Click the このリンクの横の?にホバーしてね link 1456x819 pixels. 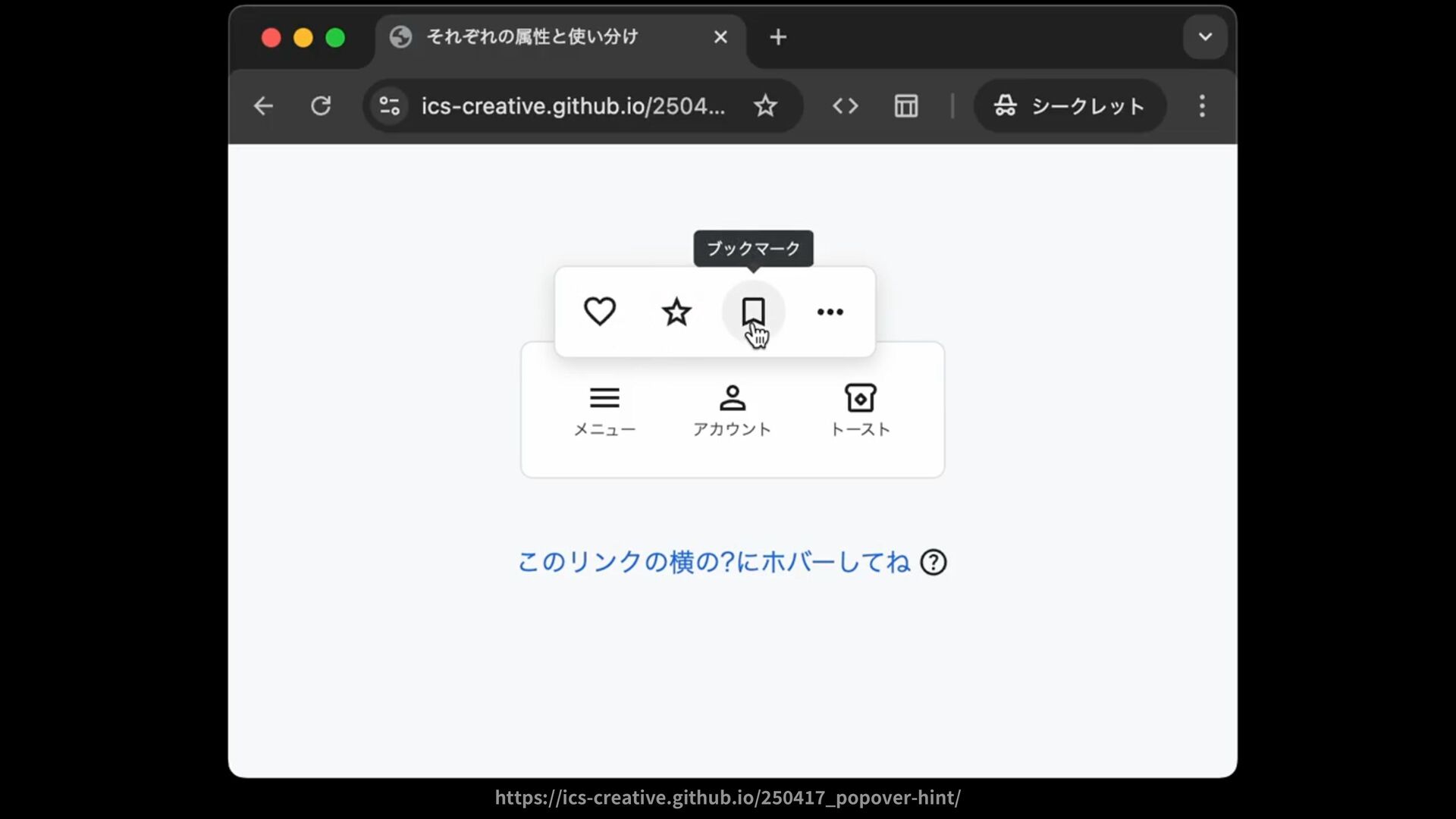coord(713,563)
